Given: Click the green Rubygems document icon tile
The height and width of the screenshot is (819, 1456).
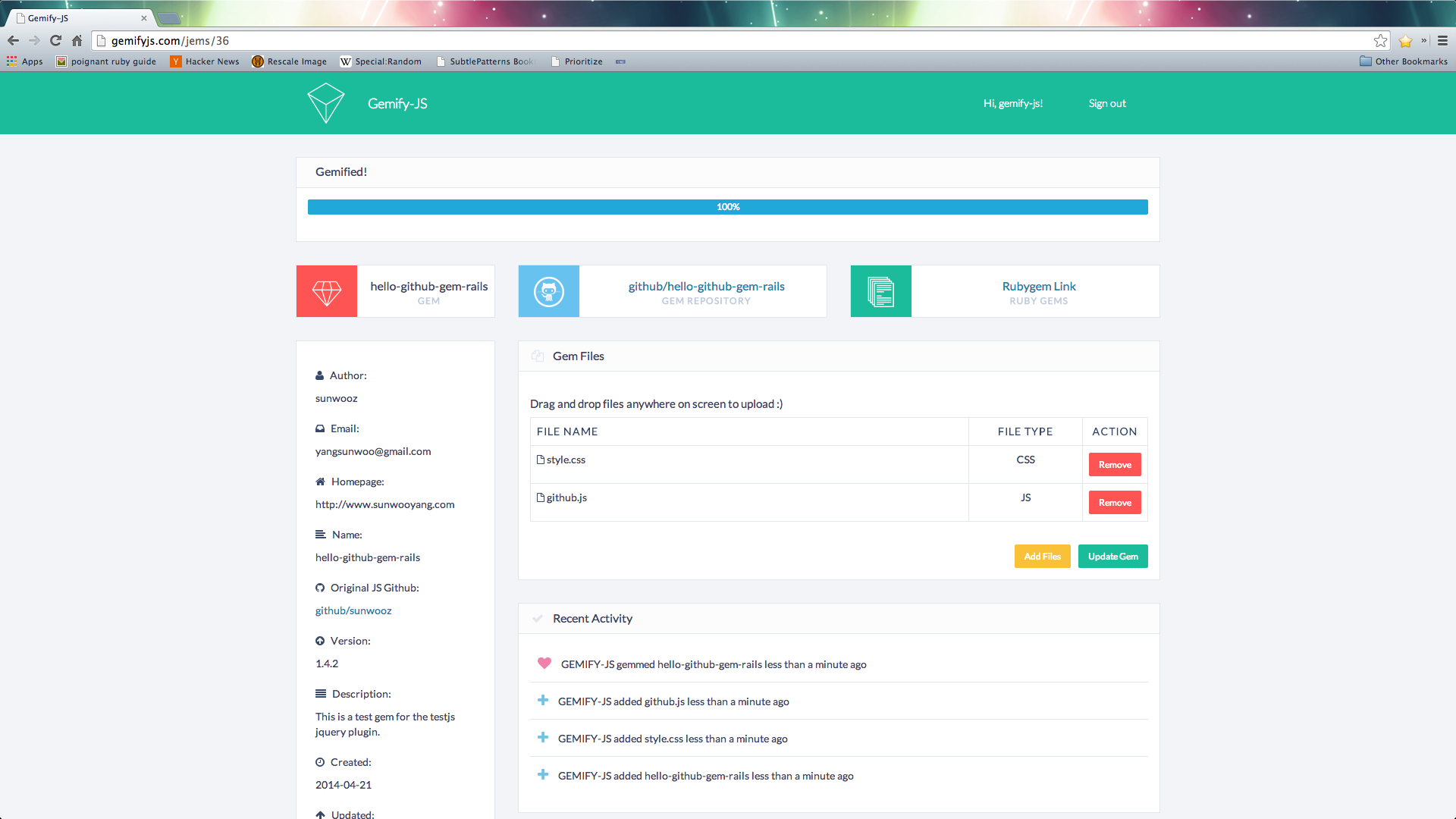Looking at the screenshot, I should pos(881,291).
